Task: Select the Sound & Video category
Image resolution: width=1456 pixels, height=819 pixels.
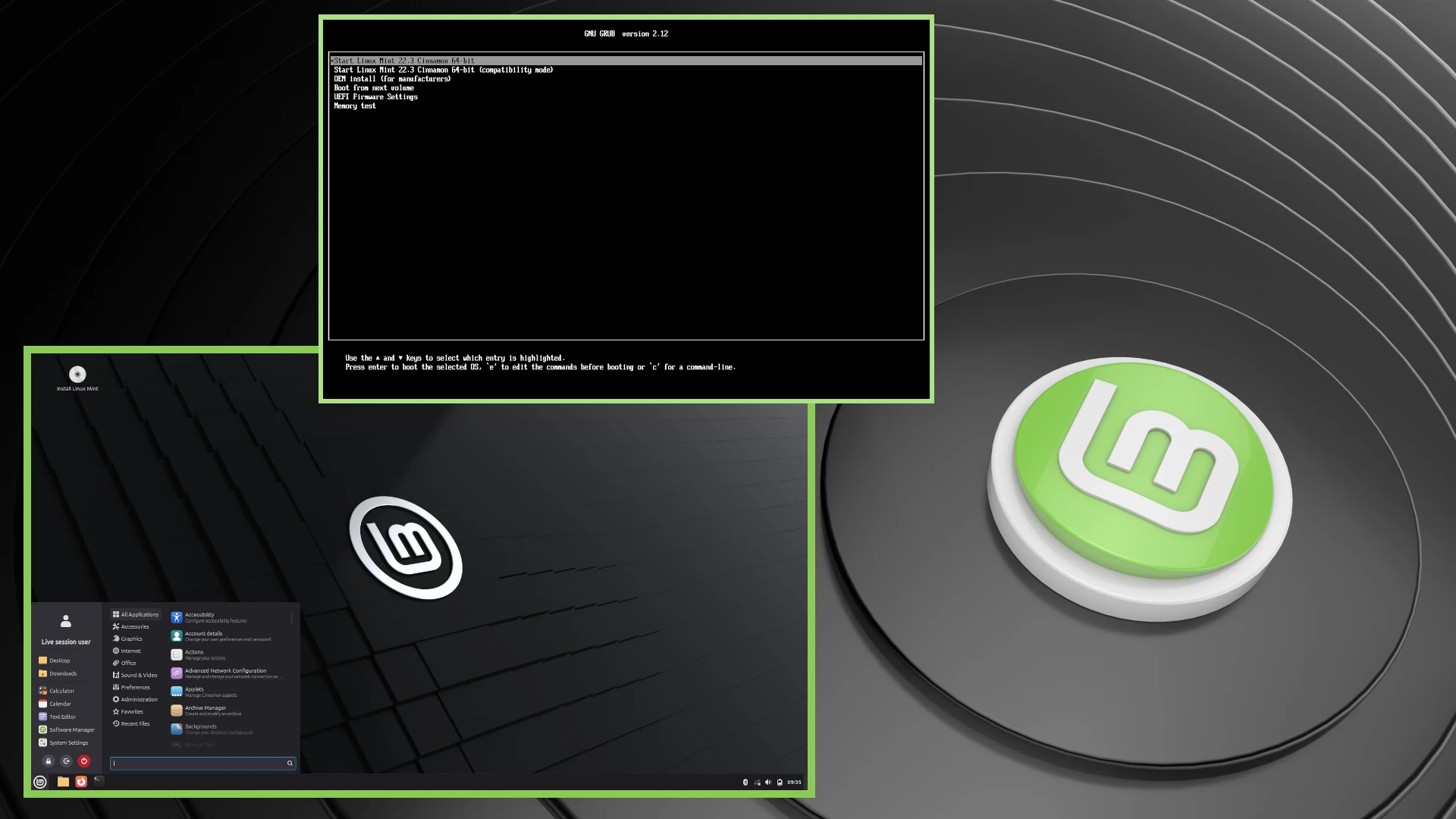Action: (x=135, y=675)
